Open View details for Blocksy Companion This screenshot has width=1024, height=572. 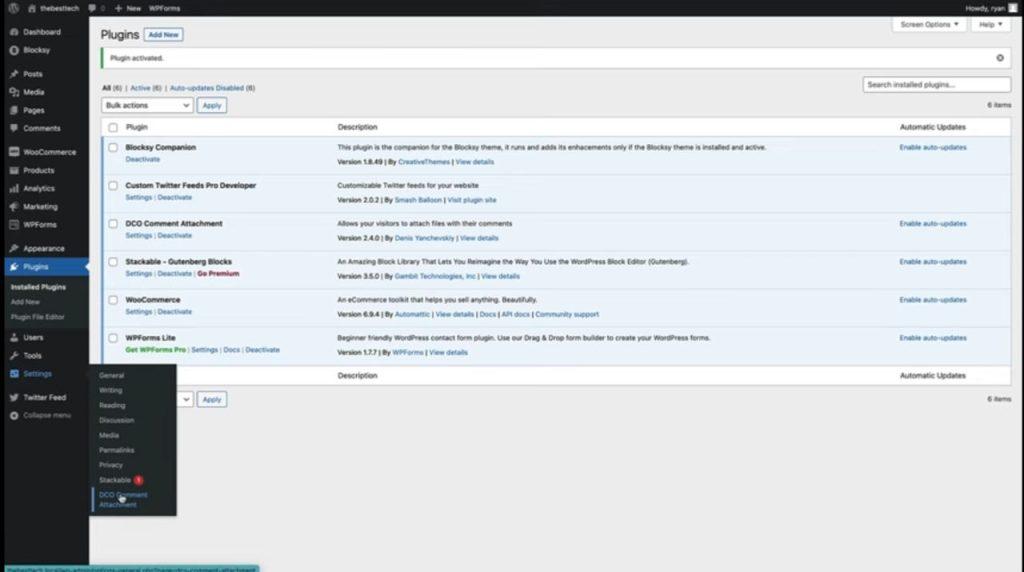[475, 162]
